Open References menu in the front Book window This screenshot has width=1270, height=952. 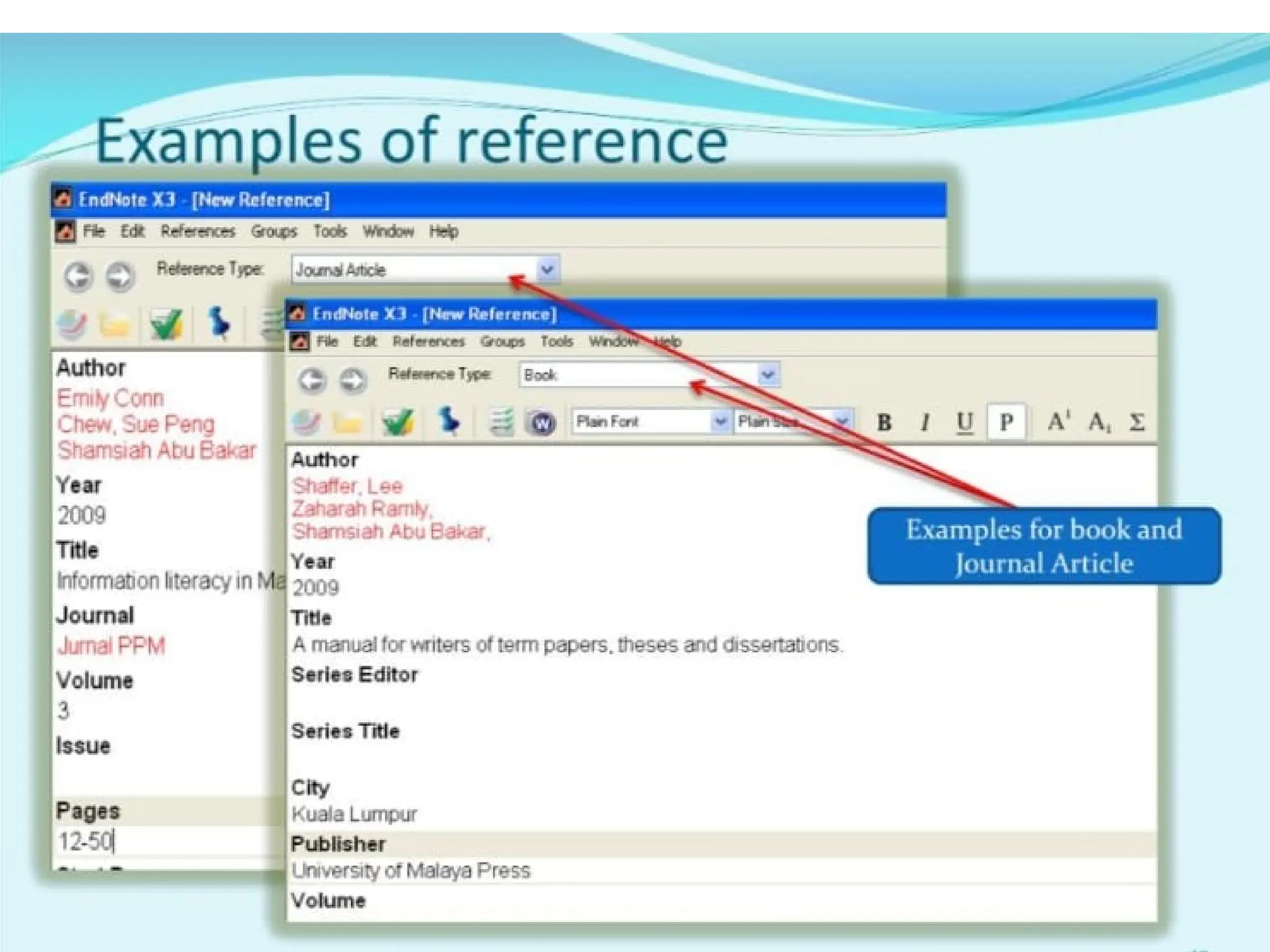(x=429, y=342)
